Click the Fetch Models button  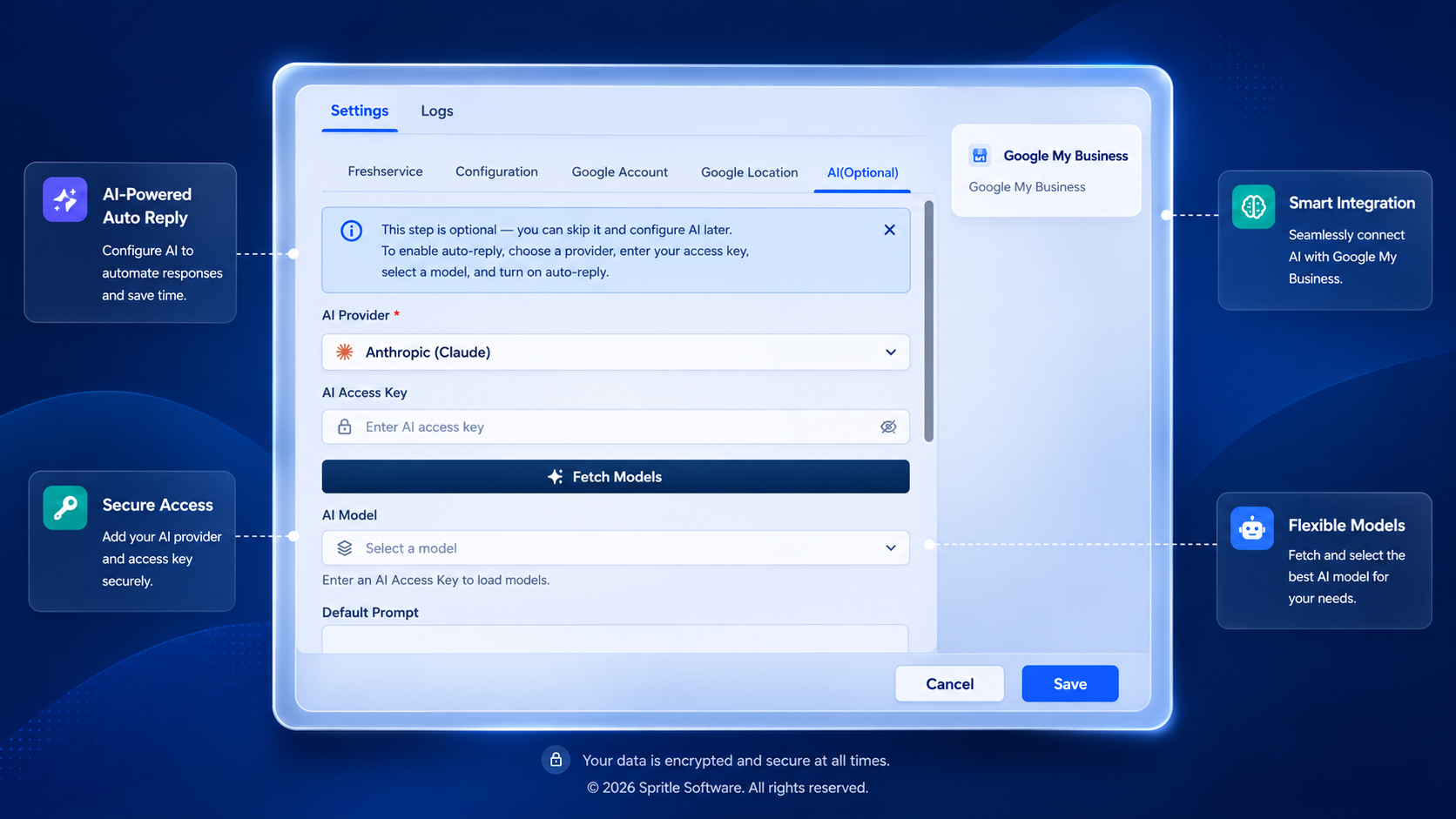coord(616,476)
